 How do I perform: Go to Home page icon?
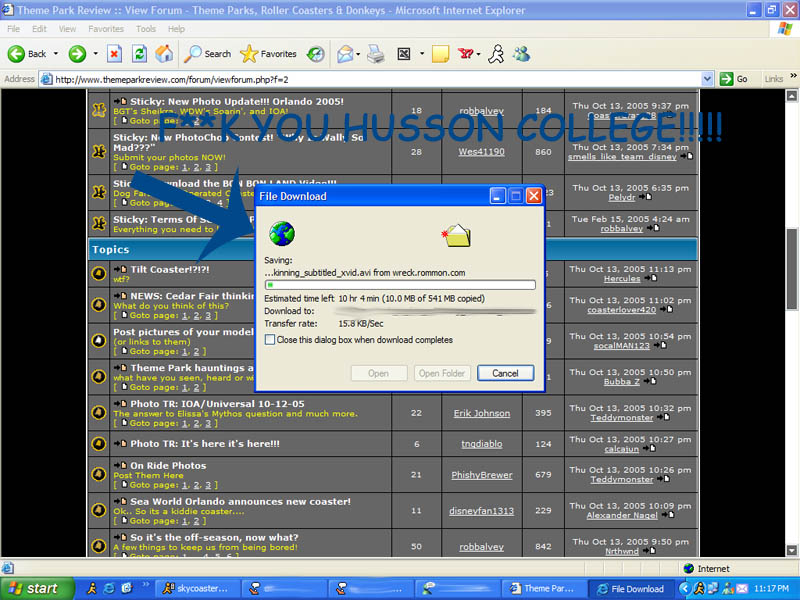[164, 54]
